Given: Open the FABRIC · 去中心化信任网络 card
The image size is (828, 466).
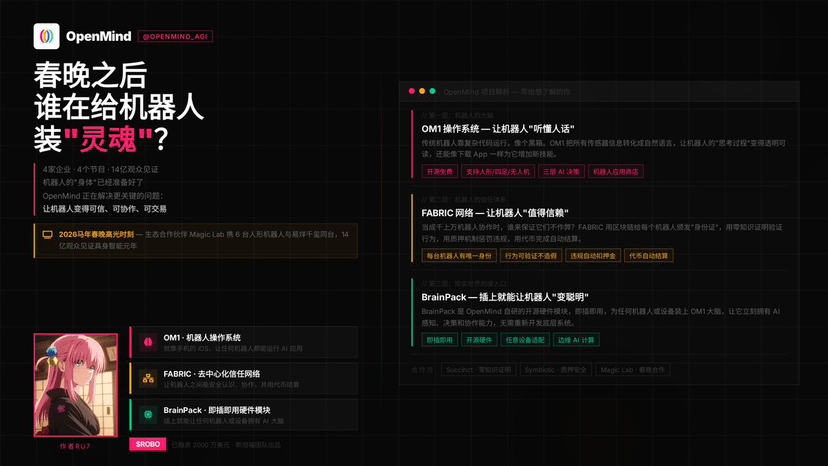Looking at the screenshot, I should point(243,378).
